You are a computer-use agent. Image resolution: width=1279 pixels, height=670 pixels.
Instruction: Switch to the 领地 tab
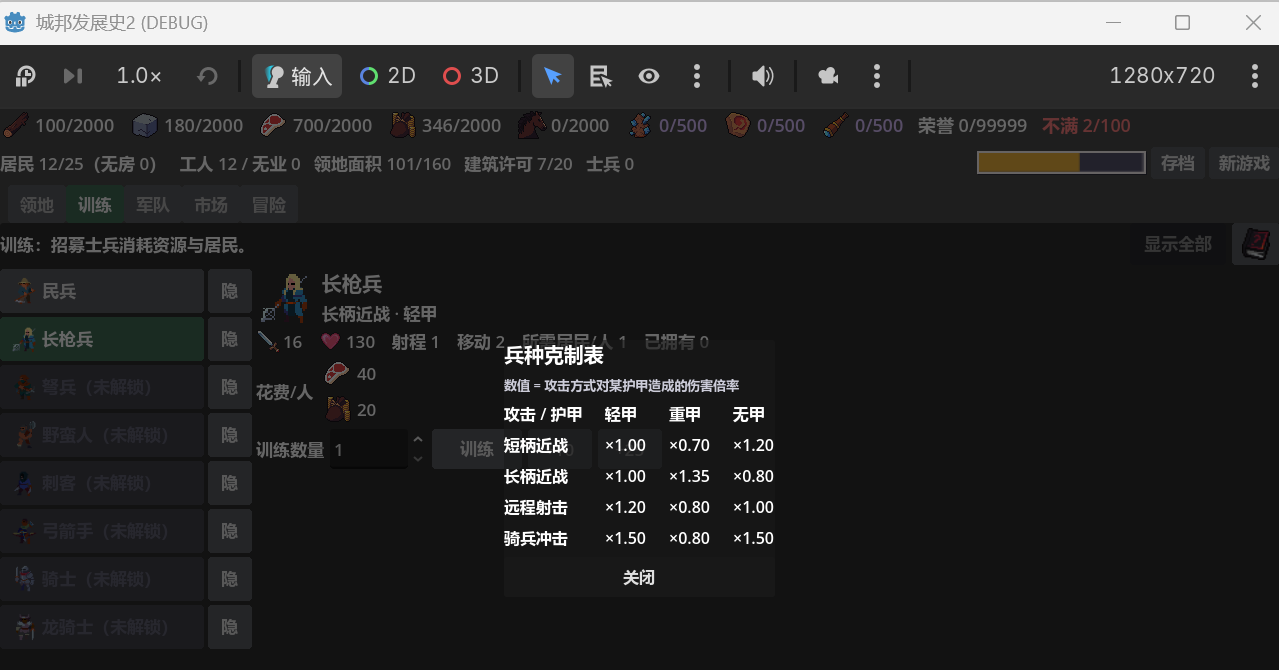click(37, 205)
